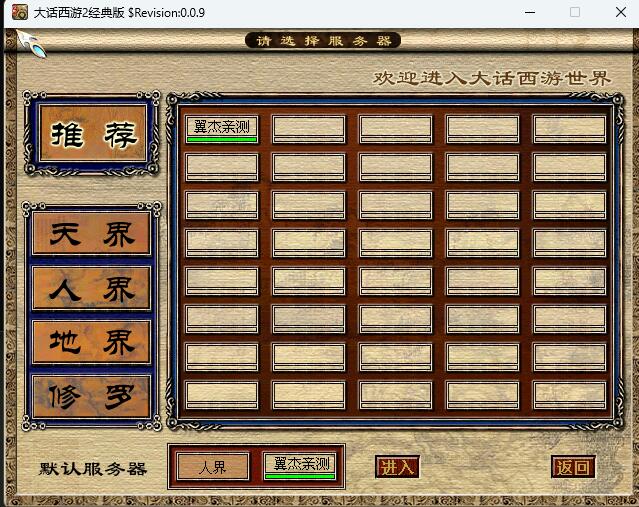Click the 欢迎进入大话西游世界 welcome text
Screen dimensions: 639x507
point(492,78)
